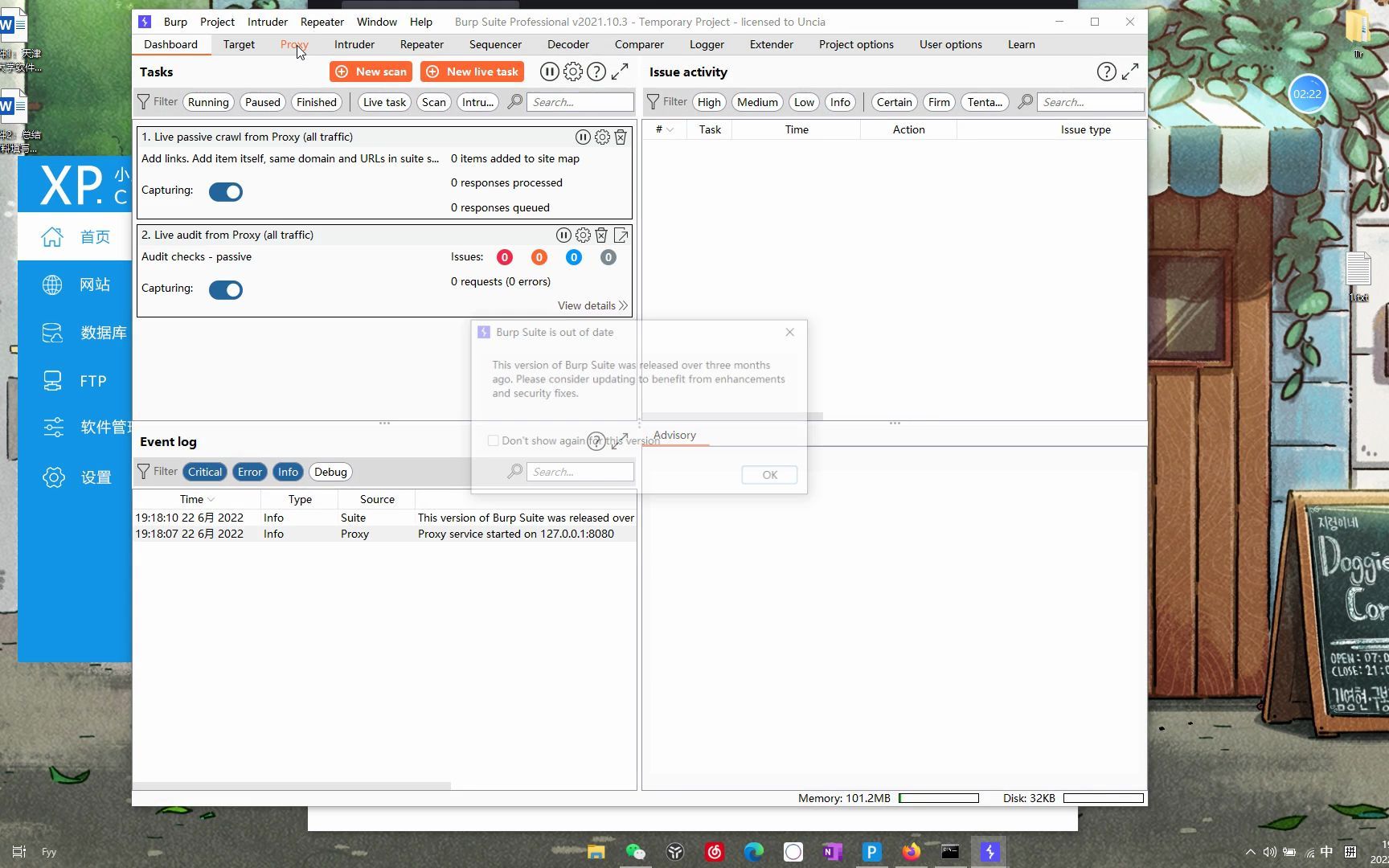The image size is (1389, 868).
Task: Open settings for Live audit task
Action: [x=583, y=235]
